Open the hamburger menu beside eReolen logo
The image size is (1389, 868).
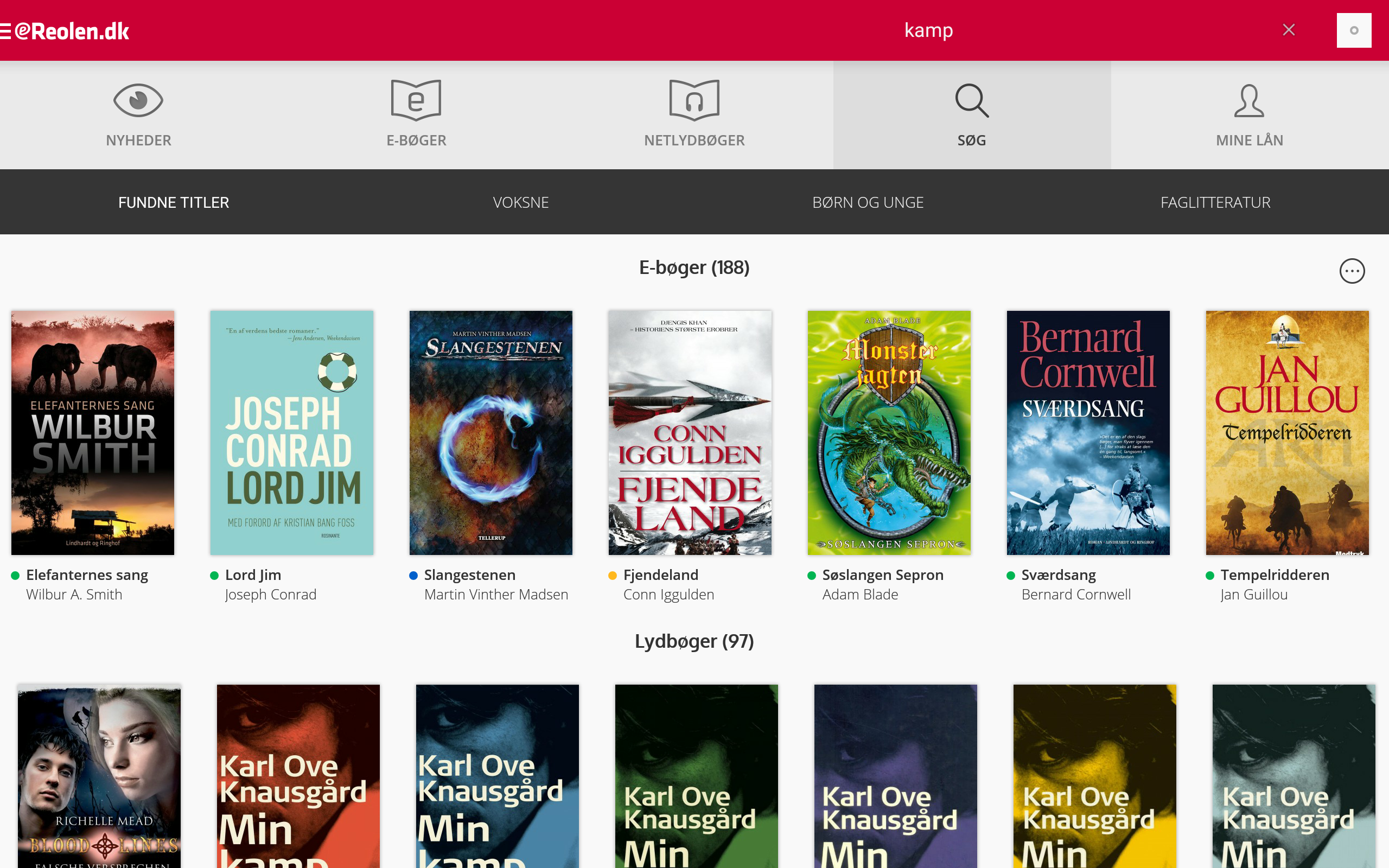pos(5,31)
